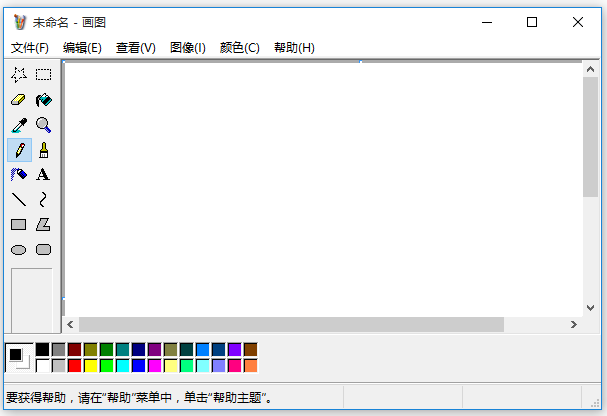
Task: Select the dark green color swatch
Action: [106, 349]
